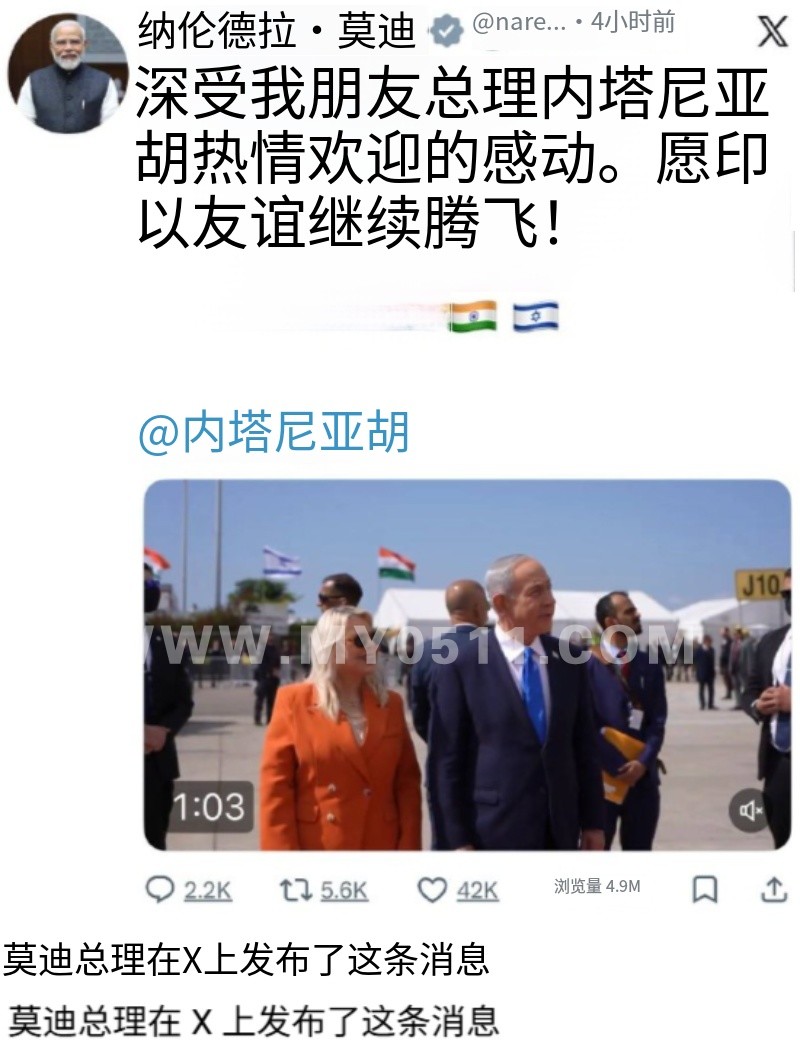Viewport: 800px width, 1050px height.
Task: Open the 5.6K reposts count
Action: pos(344,891)
